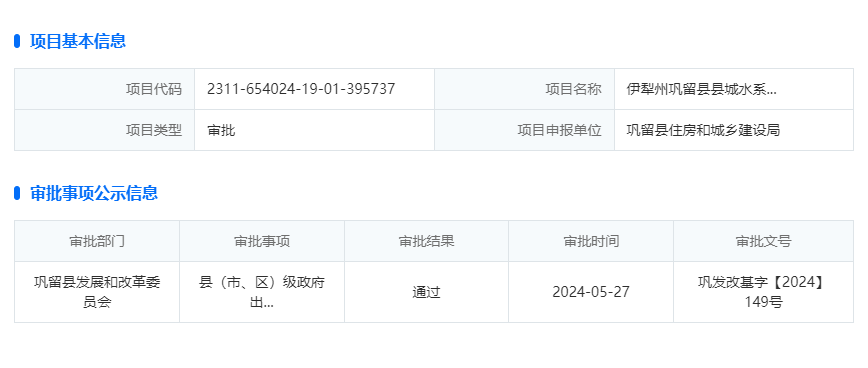868x368 pixels.
Task: Click the 审批文号 column header
Action: [763, 241]
